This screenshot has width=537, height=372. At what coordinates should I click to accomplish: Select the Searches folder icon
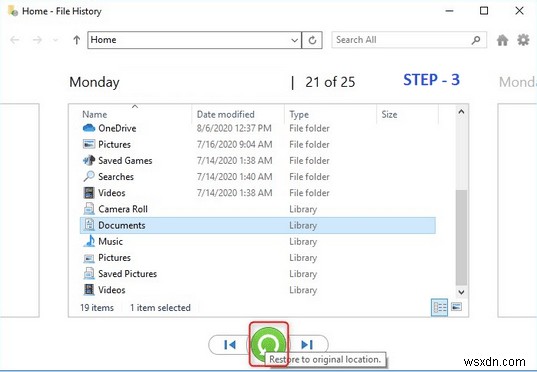coord(89,176)
